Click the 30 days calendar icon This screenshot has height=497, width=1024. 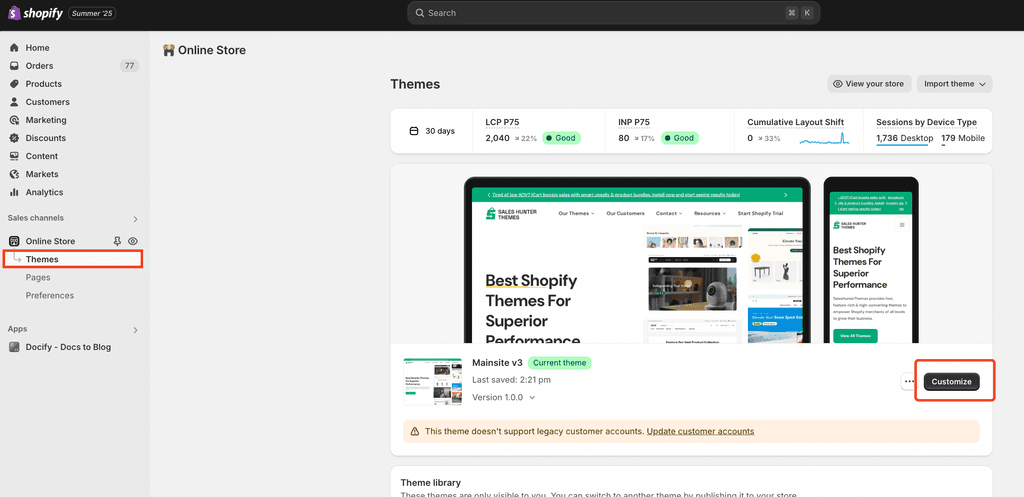coord(413,131)
